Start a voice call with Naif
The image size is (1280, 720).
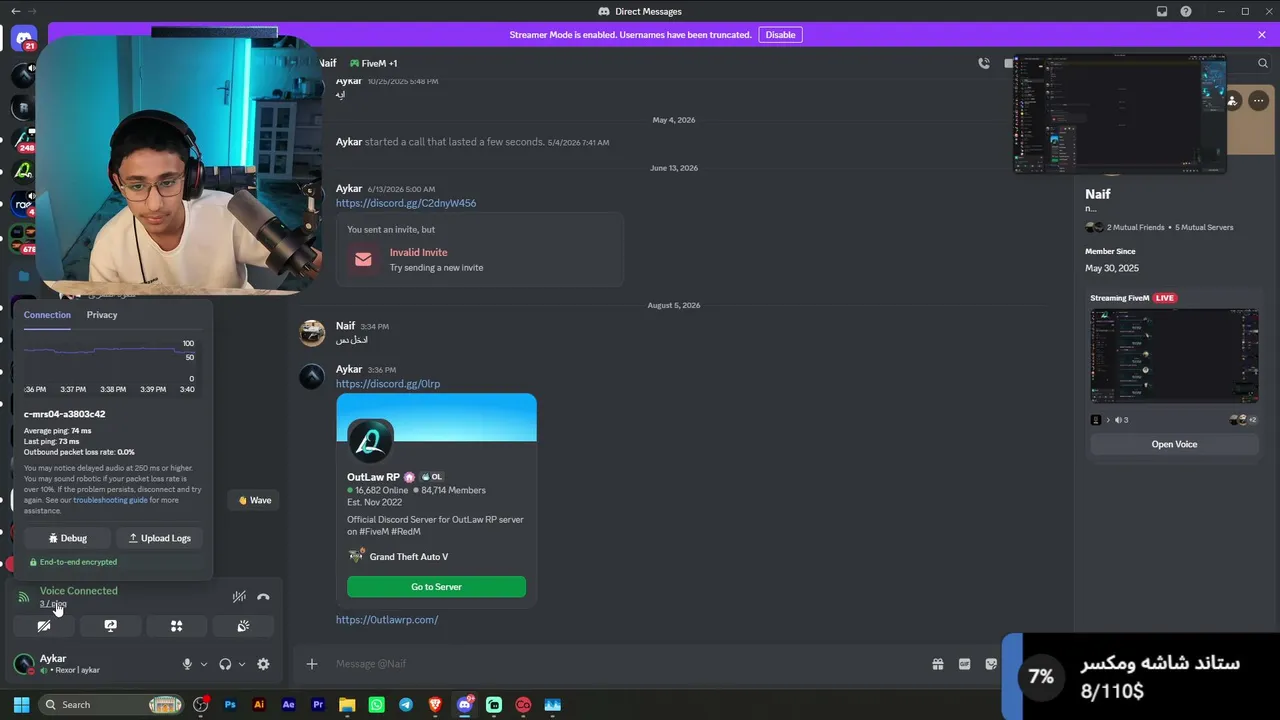(x=984, y=63)
